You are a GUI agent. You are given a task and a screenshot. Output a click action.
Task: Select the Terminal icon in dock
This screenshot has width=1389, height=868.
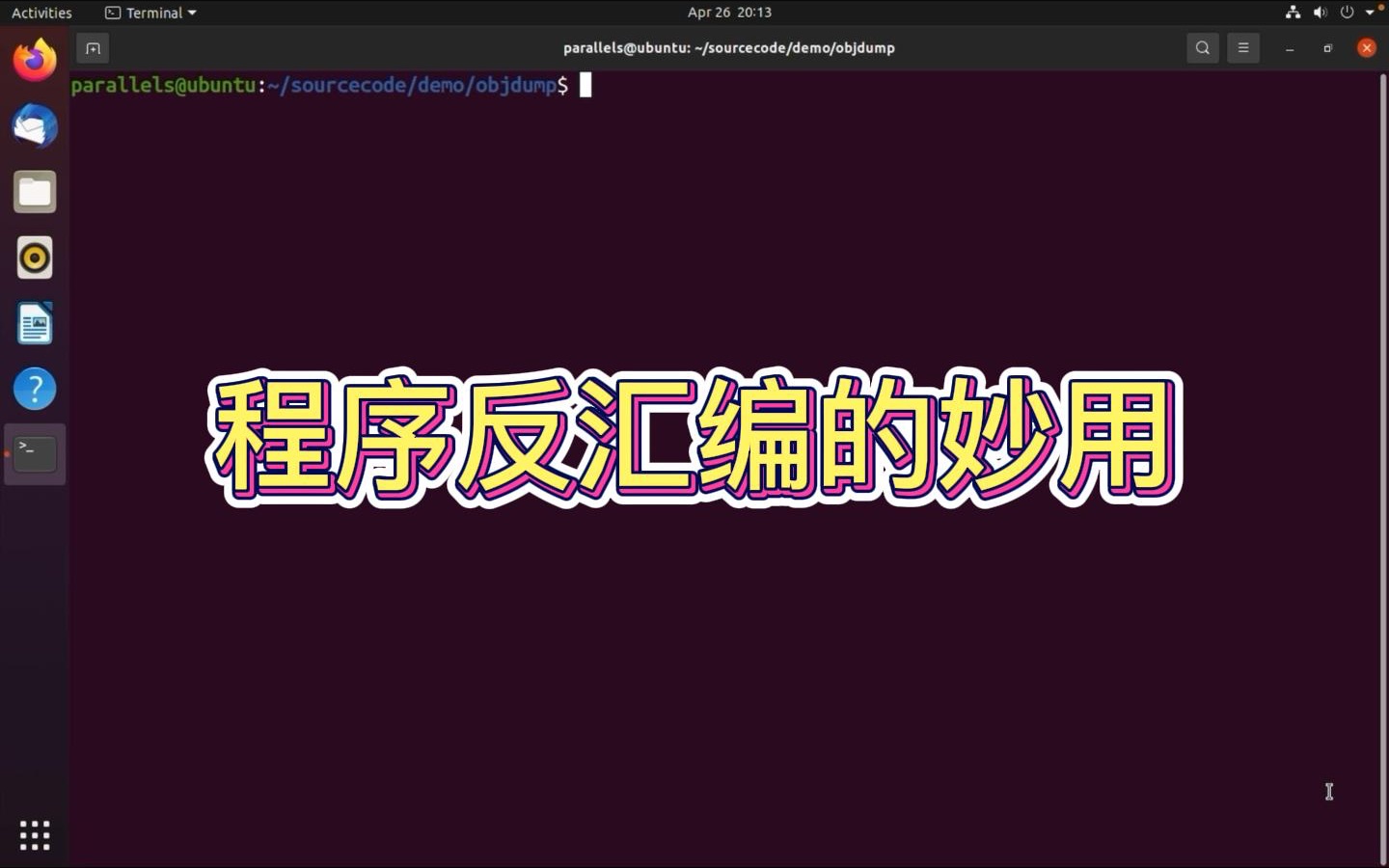point(35,454)
